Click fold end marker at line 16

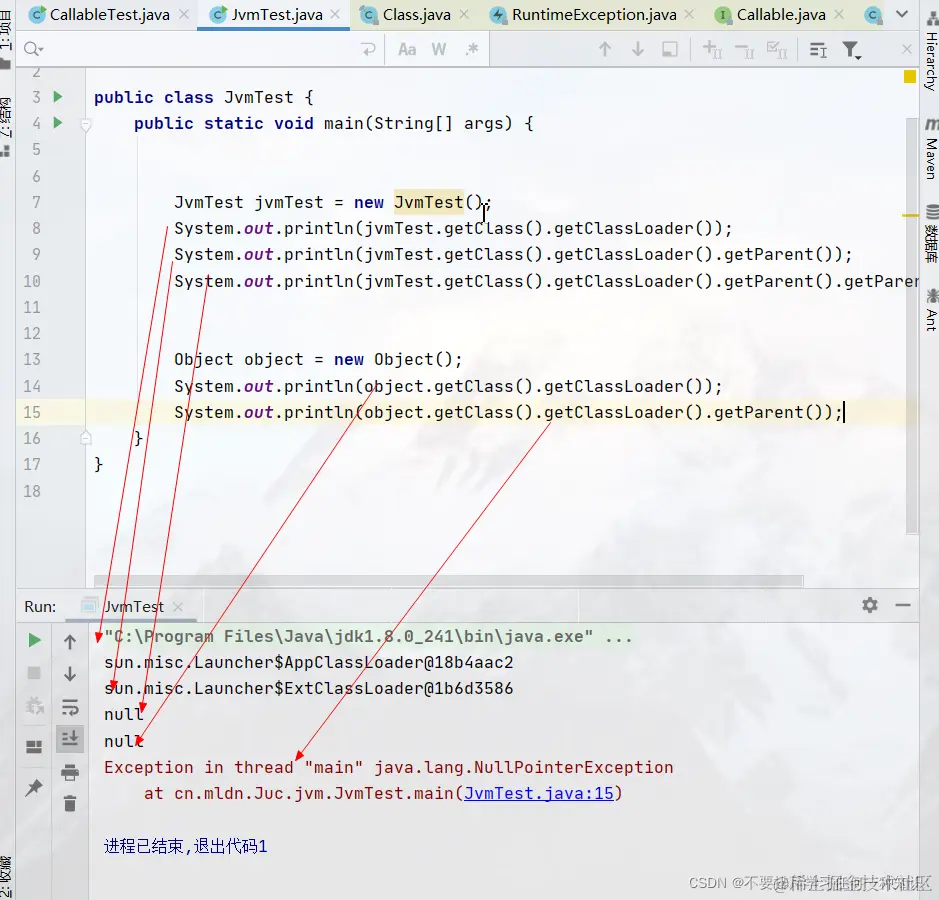point(86,438)
